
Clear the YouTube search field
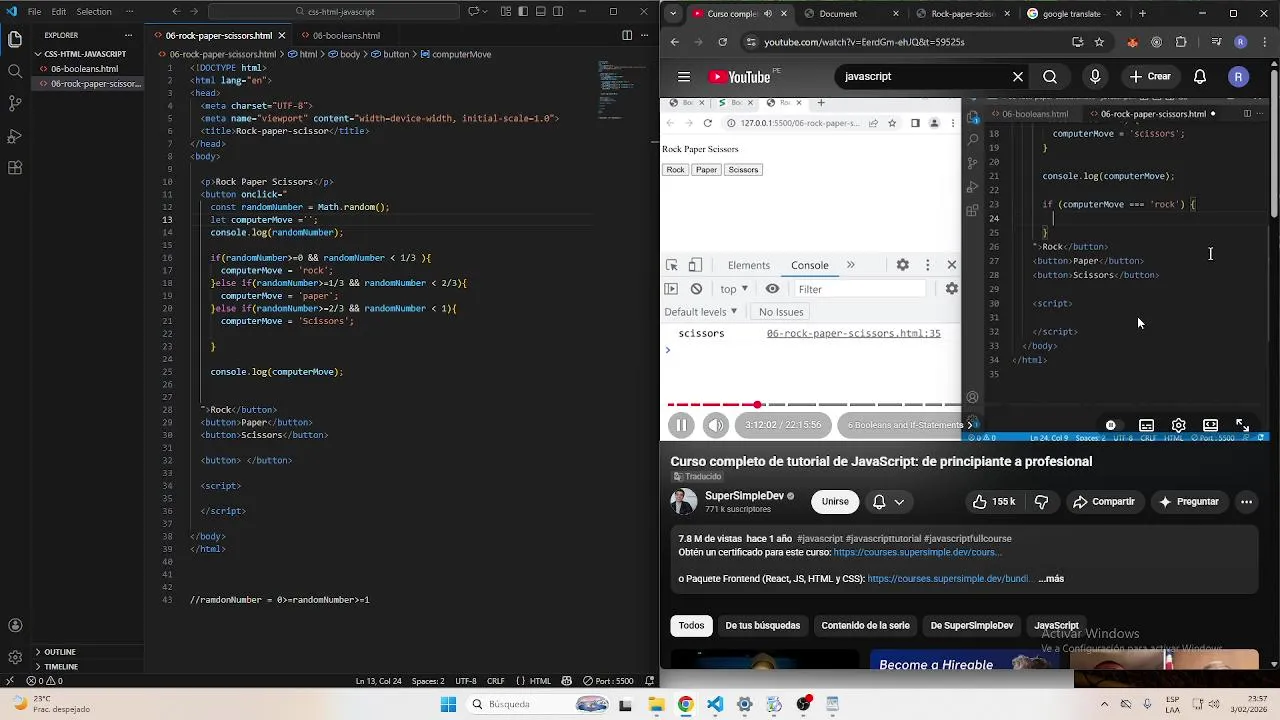(1018, 77)
